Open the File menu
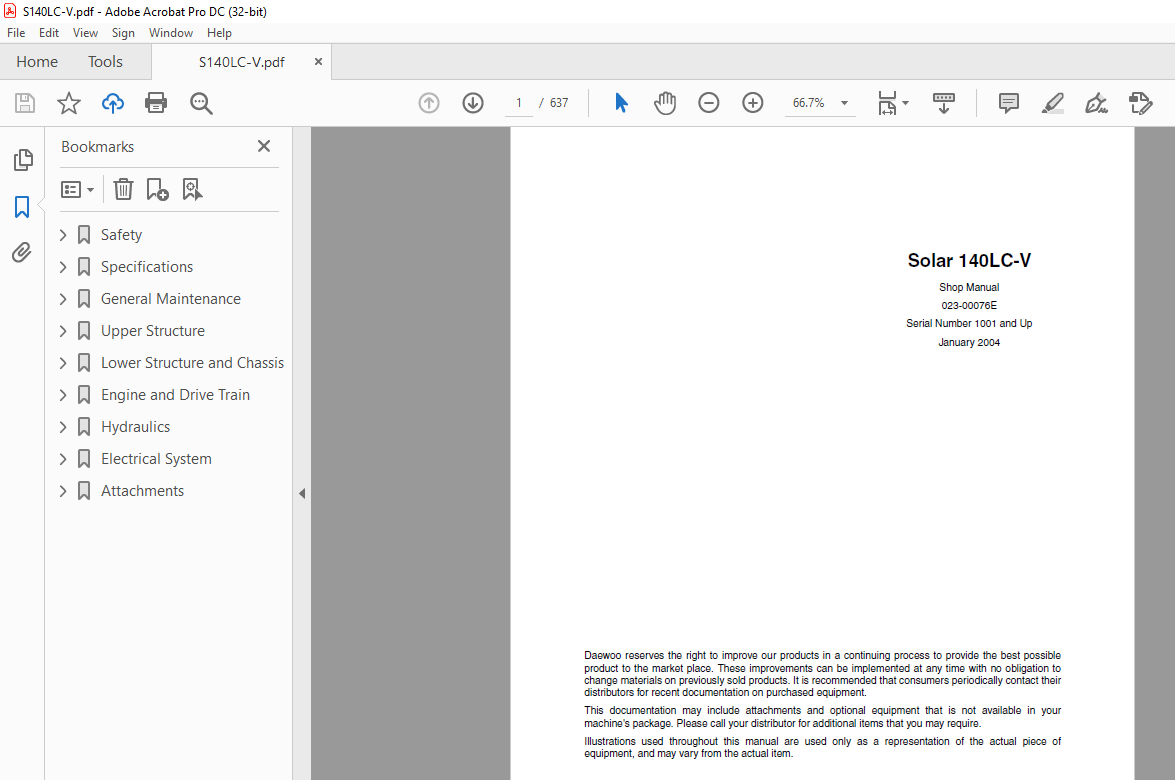Viewport: 1175px width, 780px height. [x=16, y=33]
